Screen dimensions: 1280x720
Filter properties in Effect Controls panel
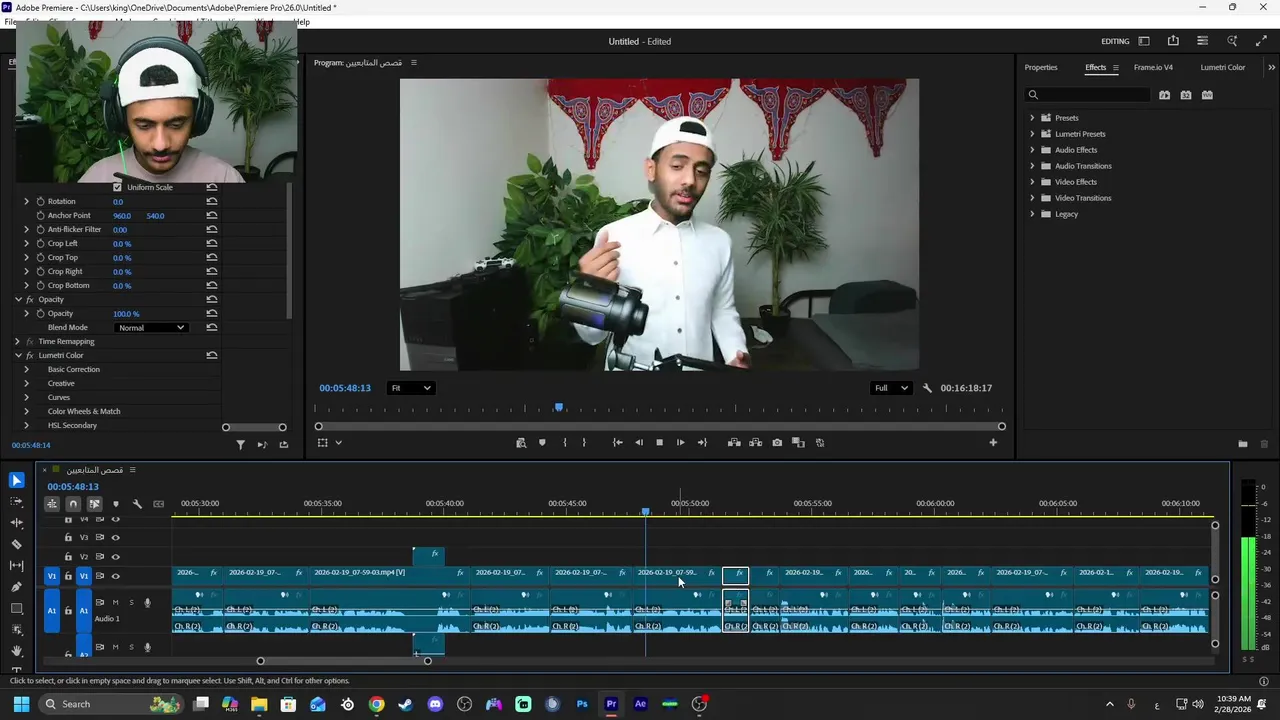pyautogui.click(x=240, y=445)
